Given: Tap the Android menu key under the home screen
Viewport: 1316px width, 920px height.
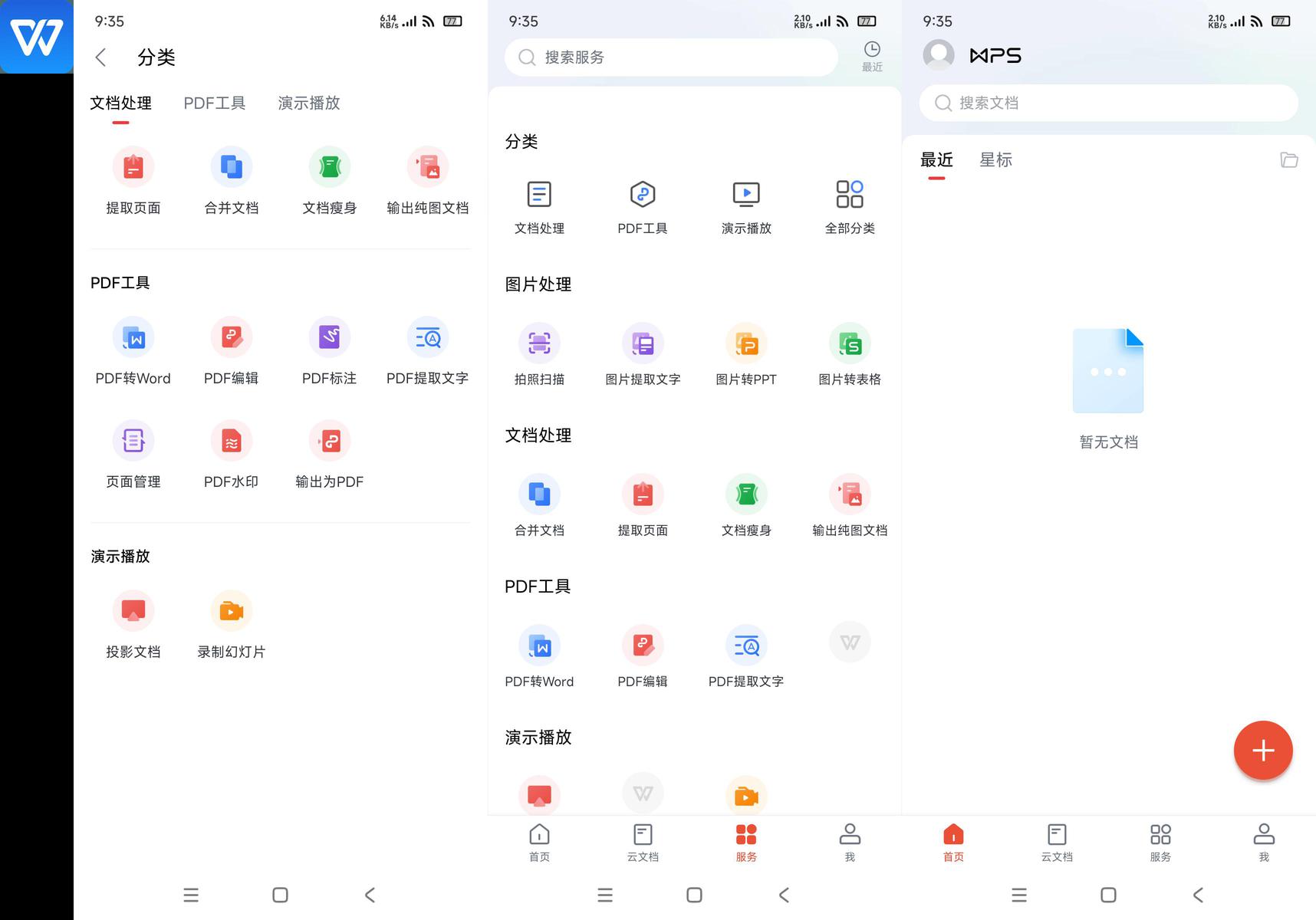Looking at the screenshot, I should pyautogui.click(x=1019, y=895).
